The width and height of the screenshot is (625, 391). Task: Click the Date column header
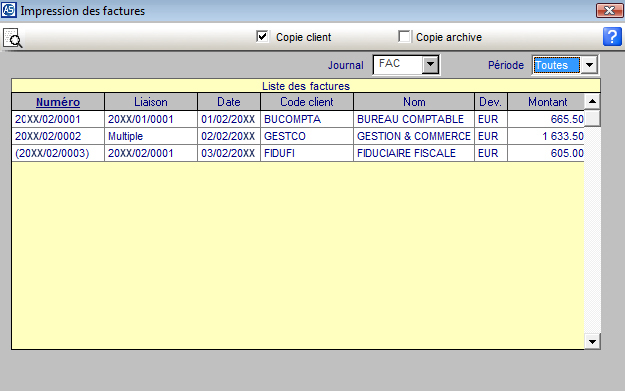[x=229, y=102]
